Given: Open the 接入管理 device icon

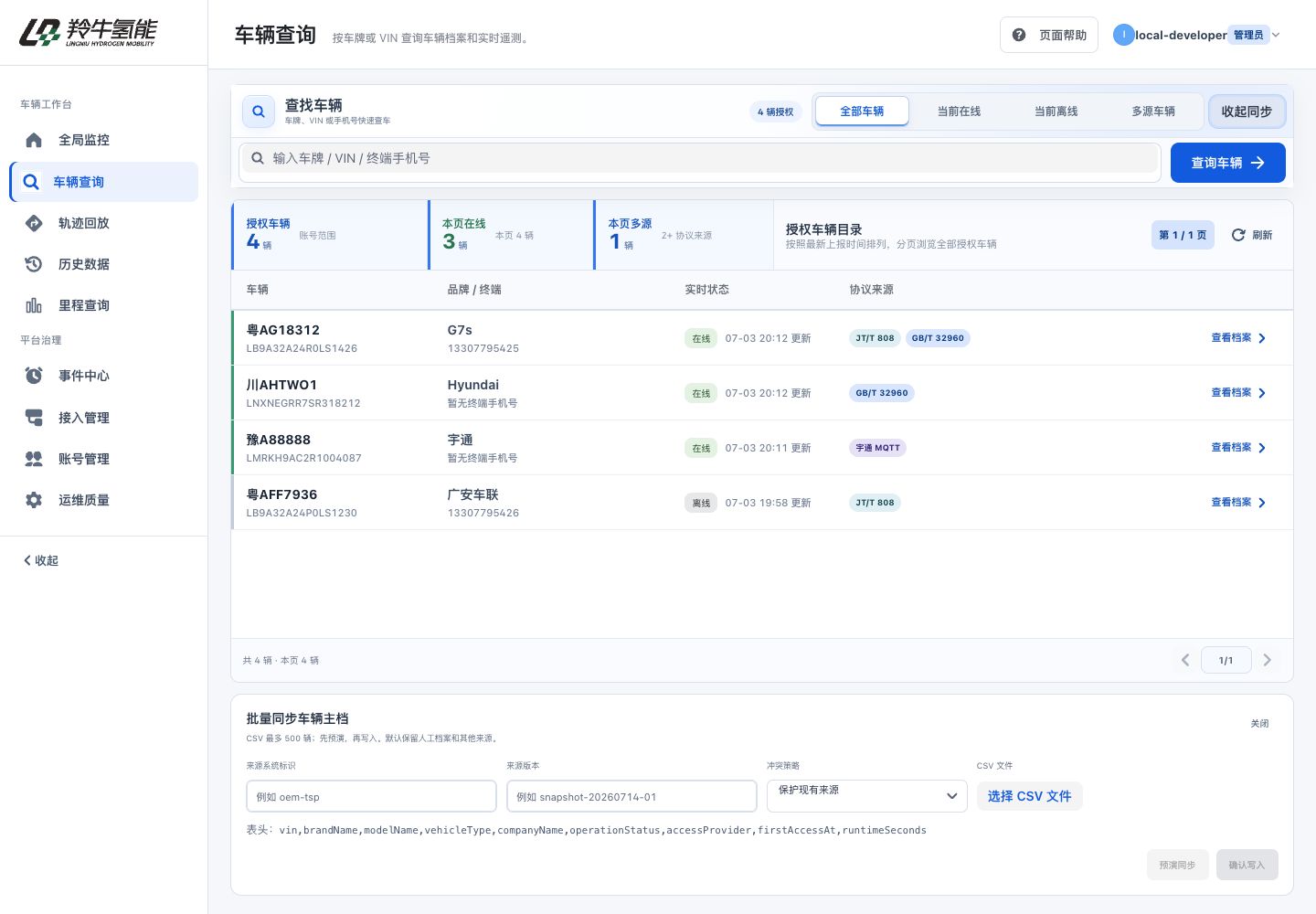Looking at the screenshot, I should pyautogui.click(x=34, y=418).
